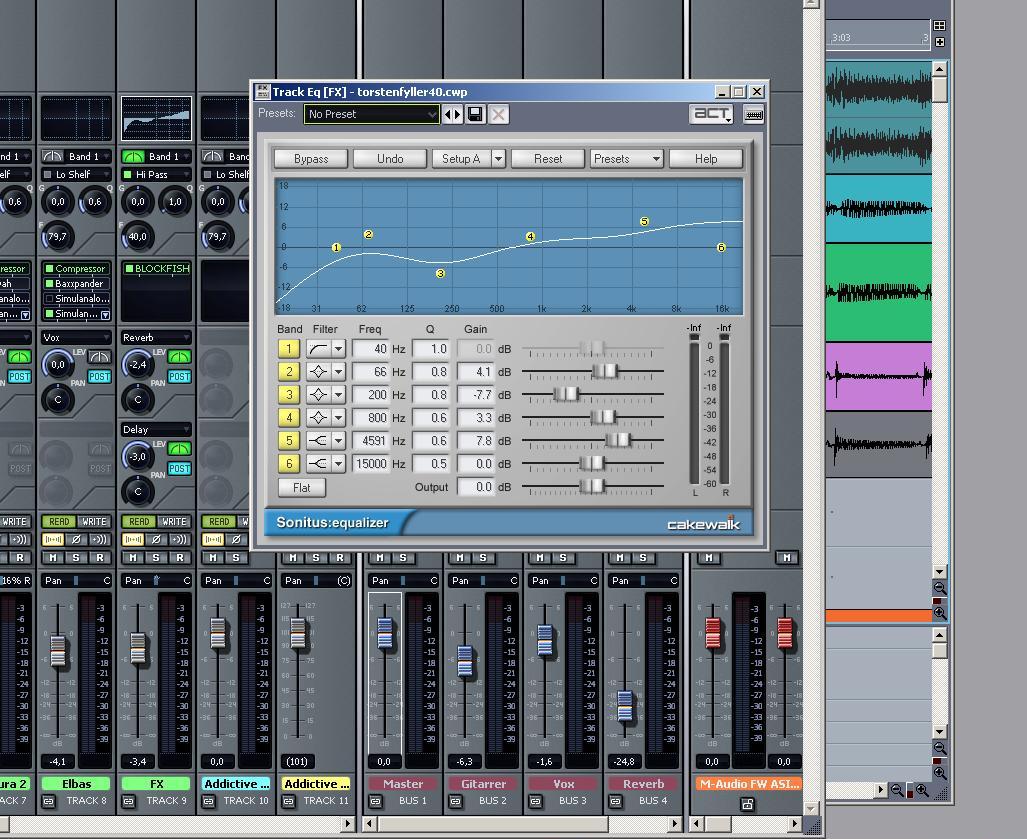Click the peak filter shape icon for band 3
Image resolution: width=1027 pixels, height=839 pixels.
[318, 395]
